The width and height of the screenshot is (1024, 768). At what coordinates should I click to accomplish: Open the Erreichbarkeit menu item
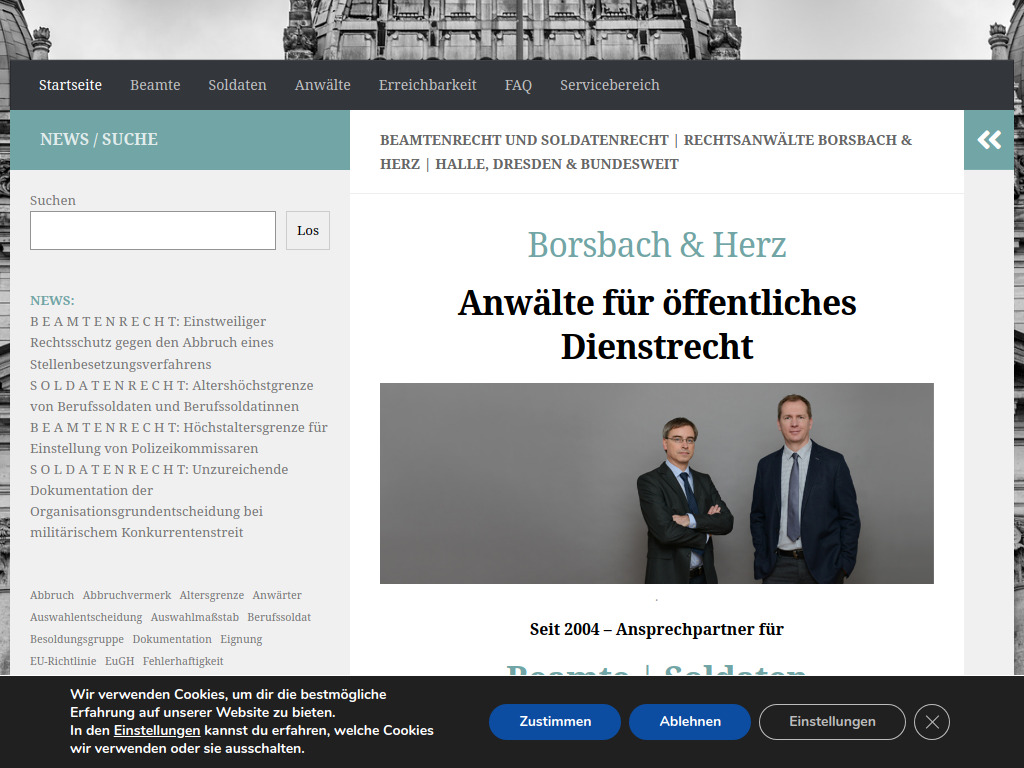tap(428, 85)
